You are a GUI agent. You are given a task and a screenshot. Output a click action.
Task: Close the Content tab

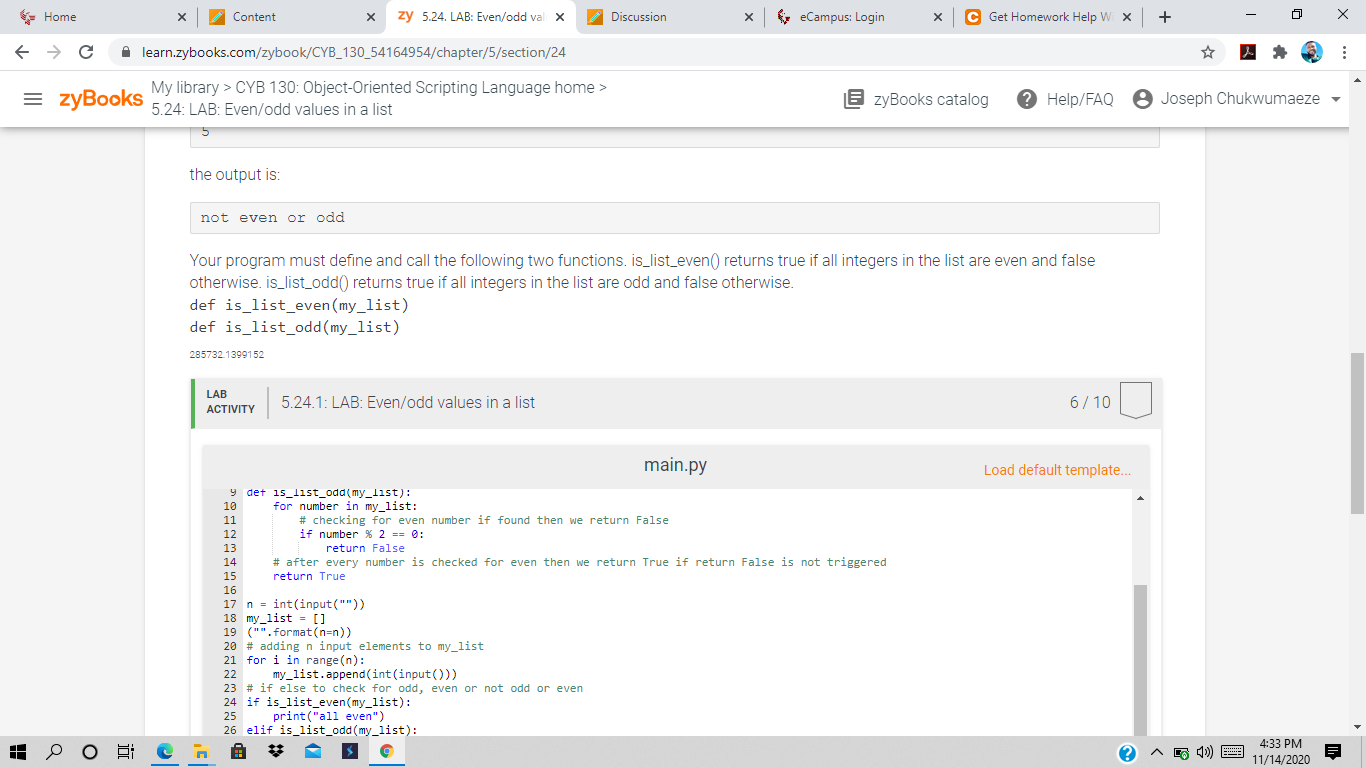(x=370, y=17)
